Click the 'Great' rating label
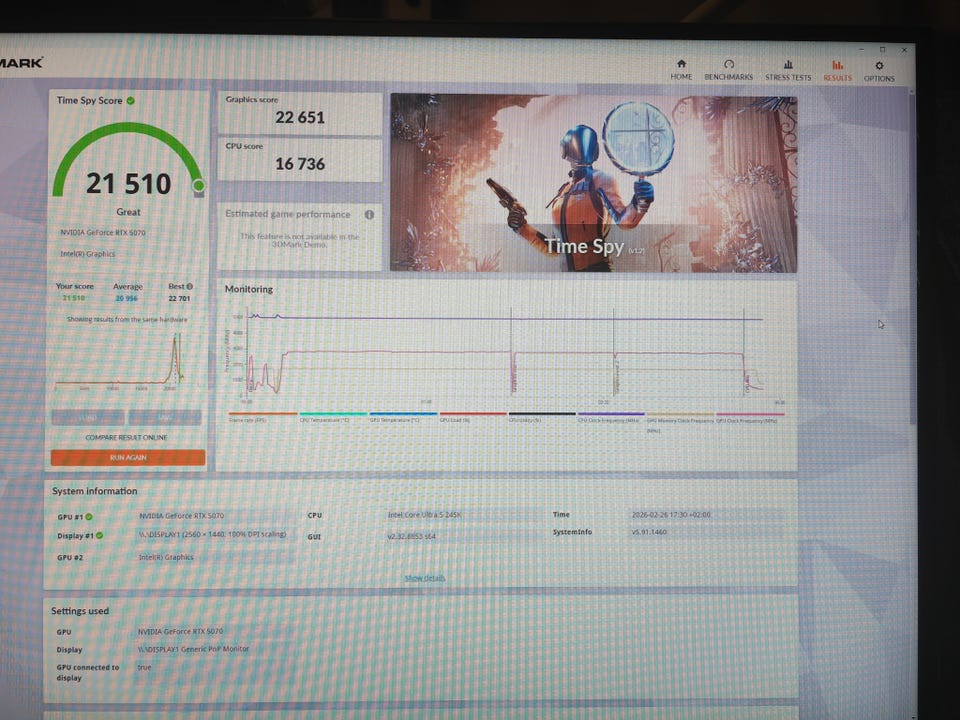The width and height of the screenshot is (960, 720). pos(128,212)
